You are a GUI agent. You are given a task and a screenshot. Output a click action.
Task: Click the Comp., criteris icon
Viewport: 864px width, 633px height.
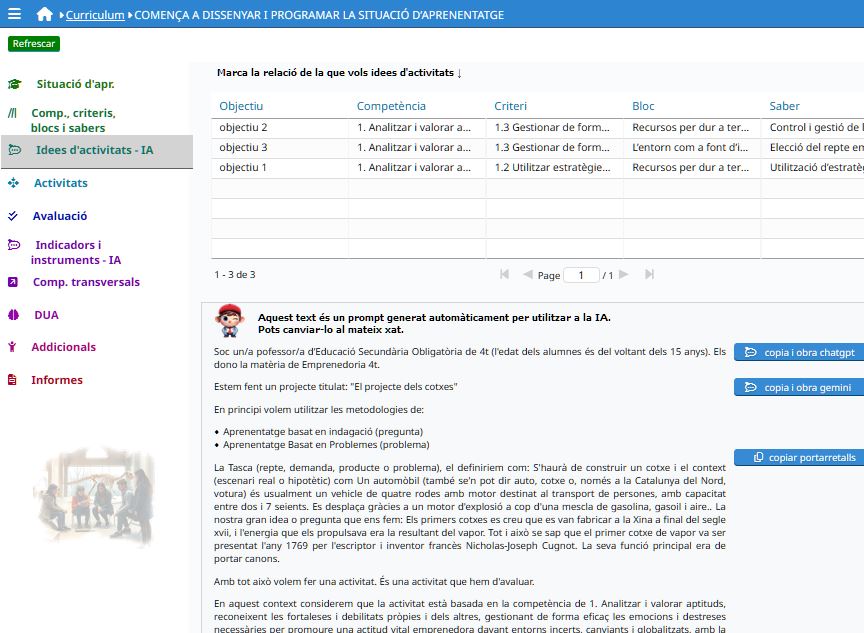click(13, 113)
